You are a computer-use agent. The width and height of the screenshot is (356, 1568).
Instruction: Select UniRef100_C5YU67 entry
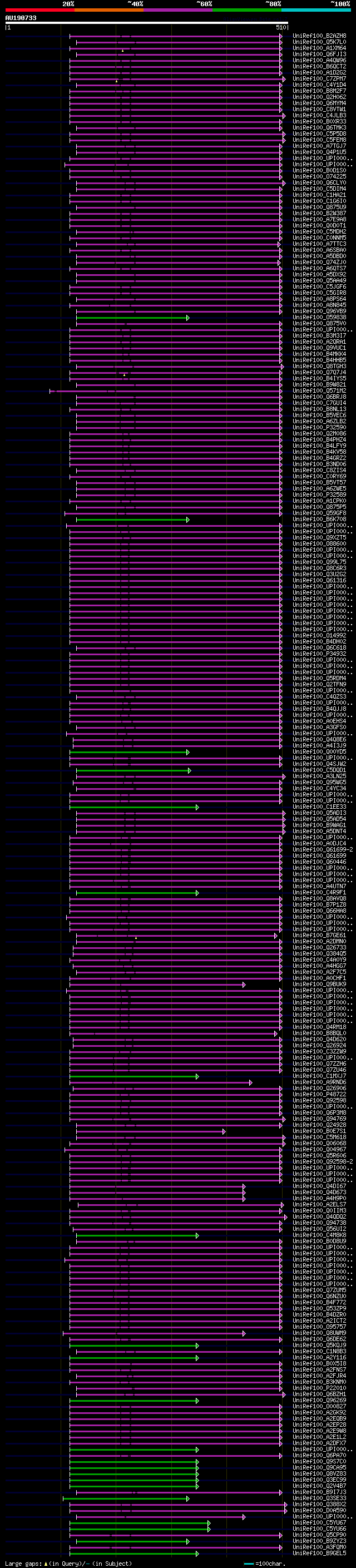(319, 1522)
